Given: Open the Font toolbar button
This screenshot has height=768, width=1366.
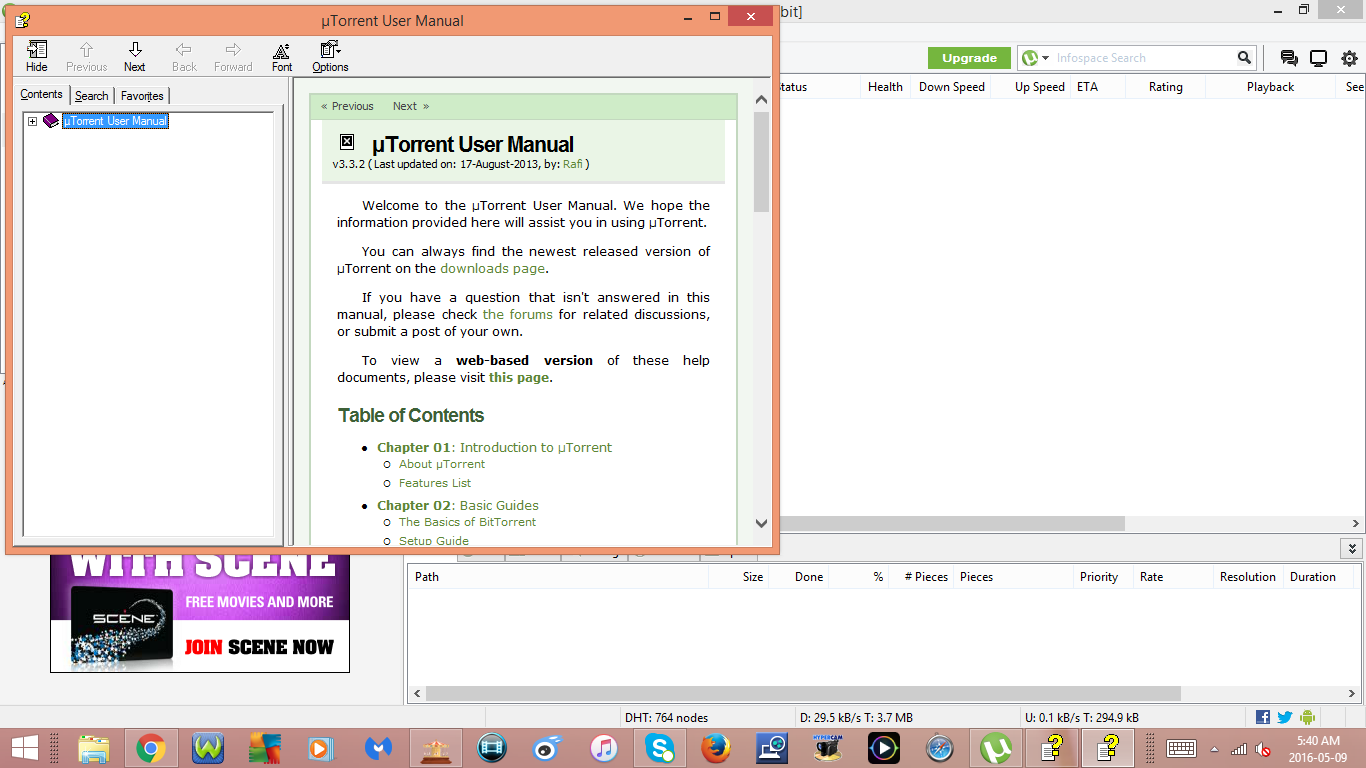Looking at the screenshot, I should point(282,57).
